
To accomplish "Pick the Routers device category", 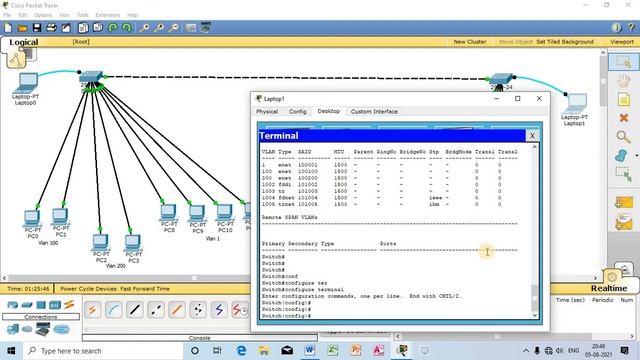I will pyautogui.click(x=13, y=304).
